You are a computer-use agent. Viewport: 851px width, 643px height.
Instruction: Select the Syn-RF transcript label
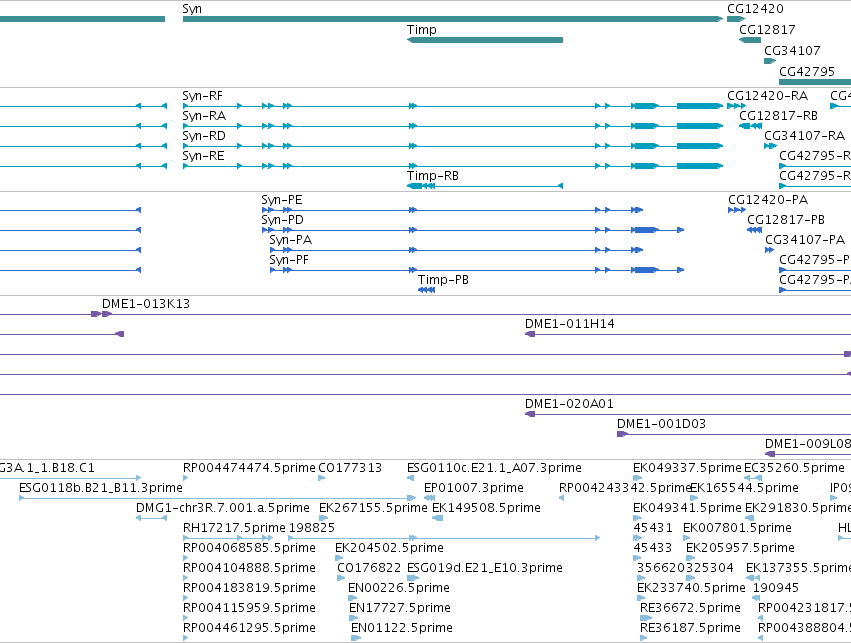(x=202, y=96)
